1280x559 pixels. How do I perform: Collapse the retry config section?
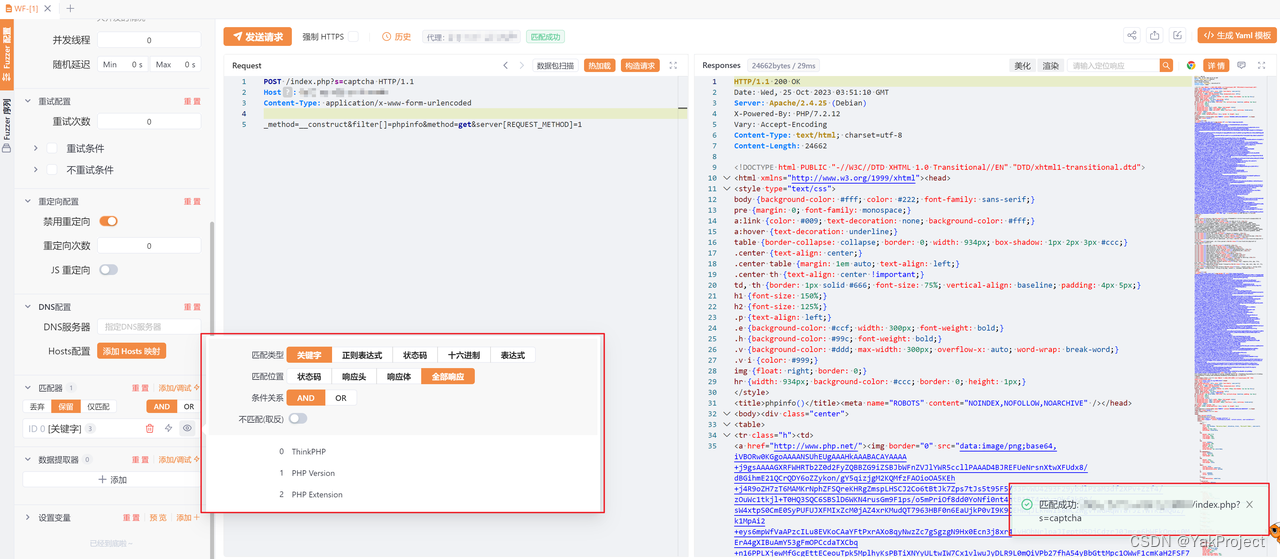tap(27, 101)
